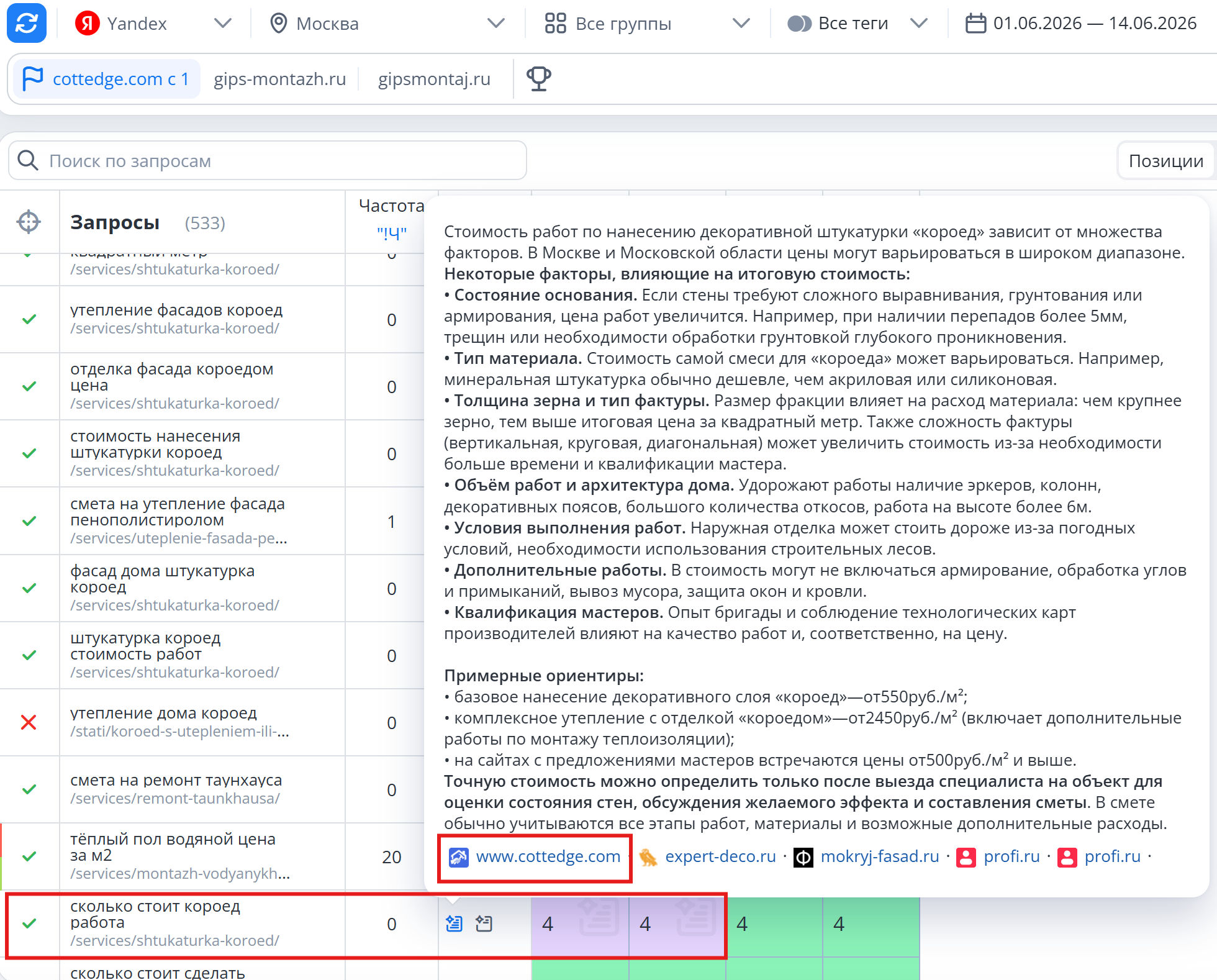
Task: Click the Запросы column header
Action: [x=115, y=222]
